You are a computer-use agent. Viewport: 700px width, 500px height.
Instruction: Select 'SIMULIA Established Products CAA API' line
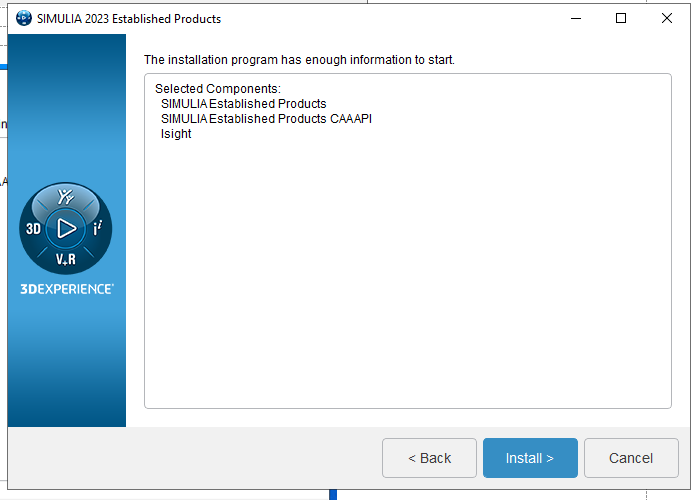(x=267, y=119)
